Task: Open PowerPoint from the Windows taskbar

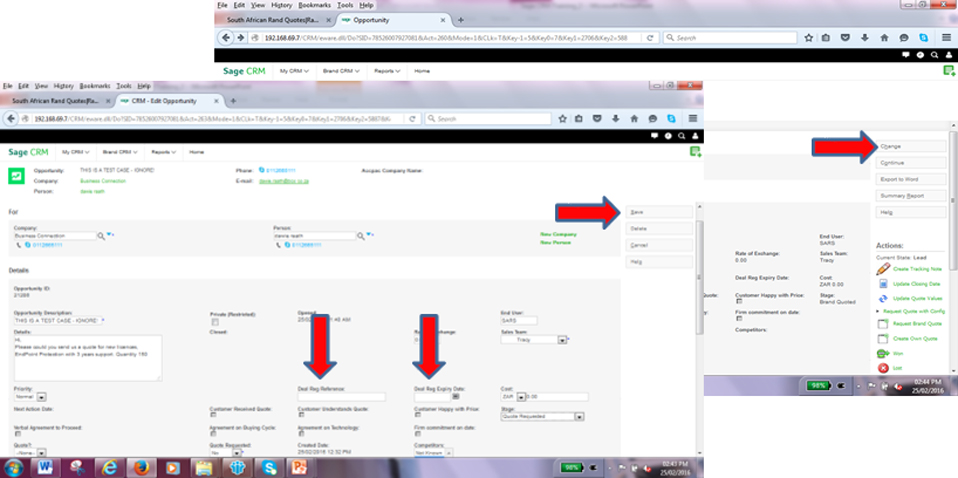Action: [301, 468]
